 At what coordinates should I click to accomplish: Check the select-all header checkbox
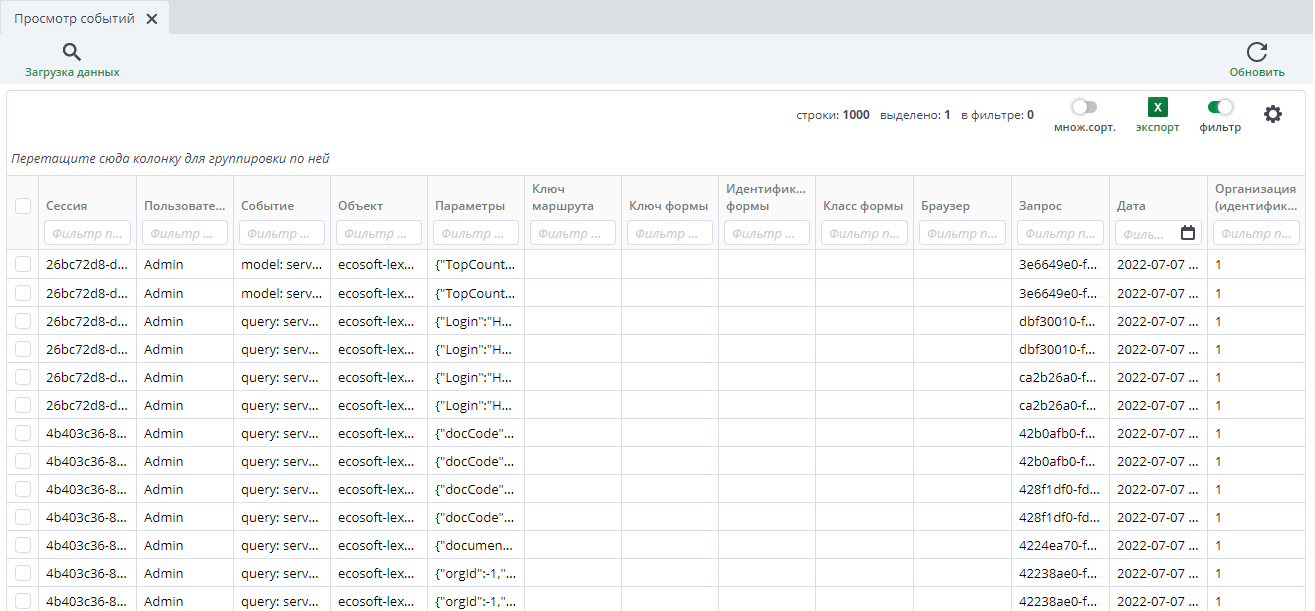(x=23, y=206)
